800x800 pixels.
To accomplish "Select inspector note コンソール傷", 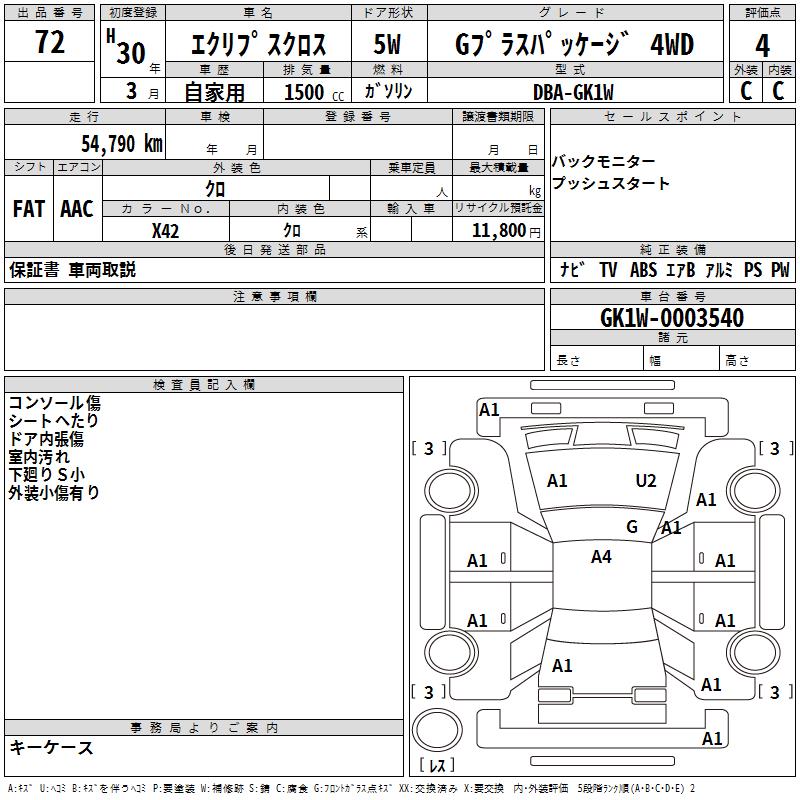I will pyautogui.click(x=55, y=403).
